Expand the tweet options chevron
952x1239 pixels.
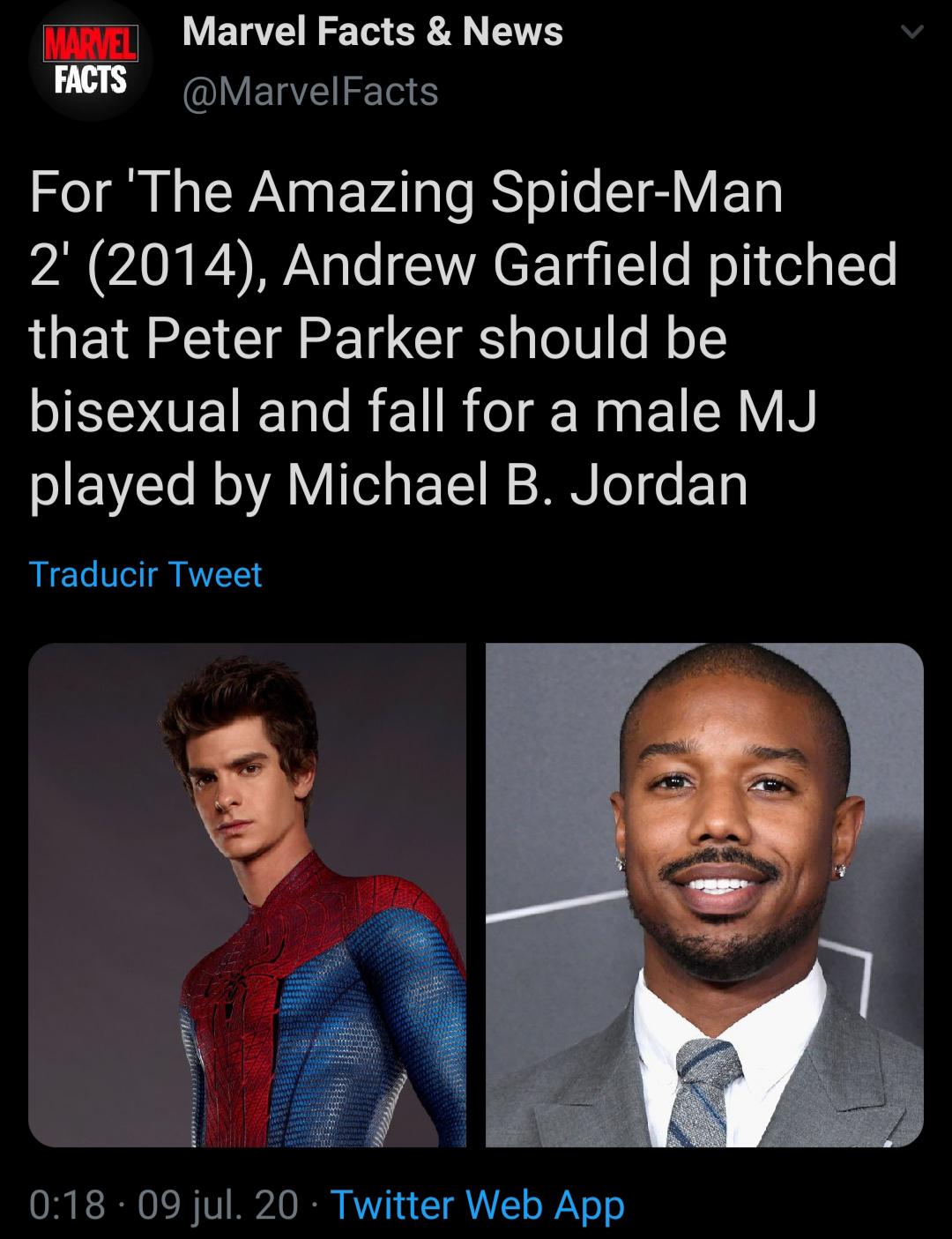[x=913, y=33]
